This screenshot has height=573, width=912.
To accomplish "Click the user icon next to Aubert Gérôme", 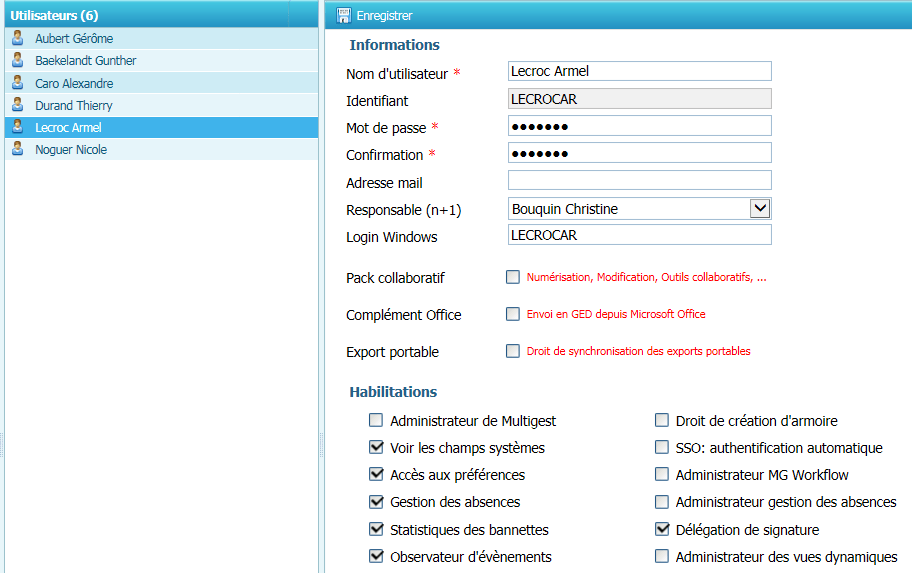I will click(17, 38).
